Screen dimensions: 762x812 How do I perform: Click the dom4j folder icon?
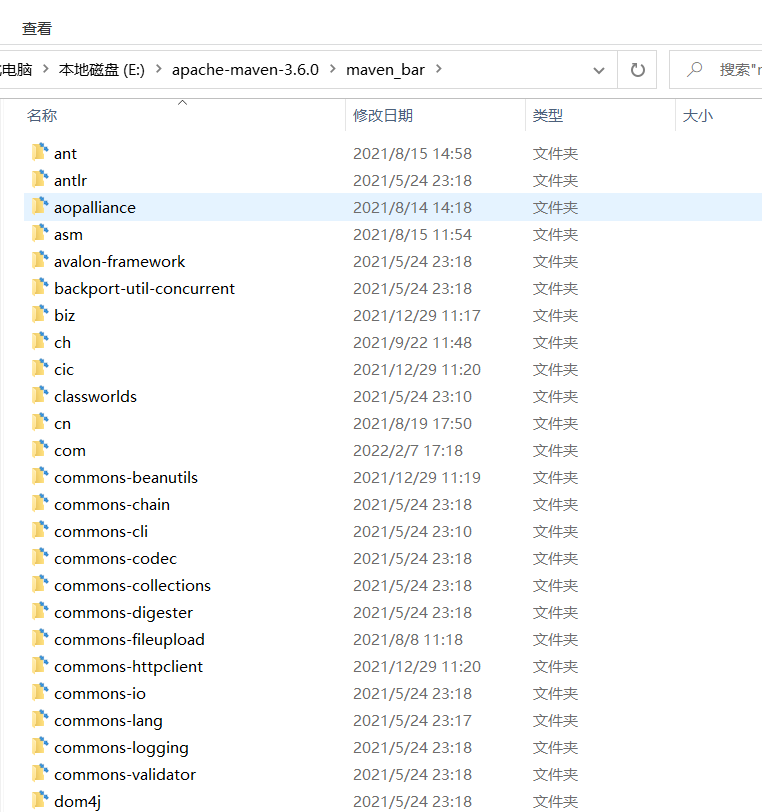point(40,800)
